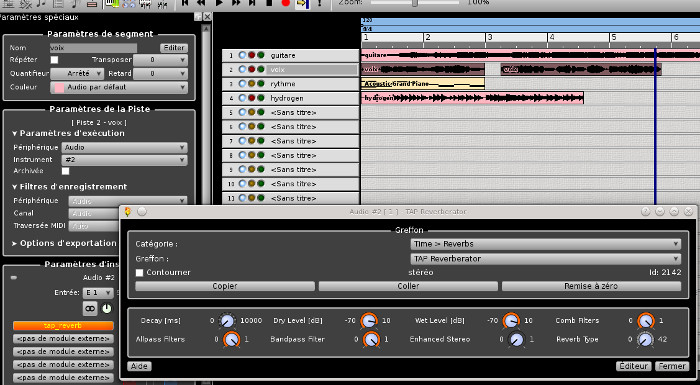Toggle the red record LED on guitare track

[x=251, y=55]
